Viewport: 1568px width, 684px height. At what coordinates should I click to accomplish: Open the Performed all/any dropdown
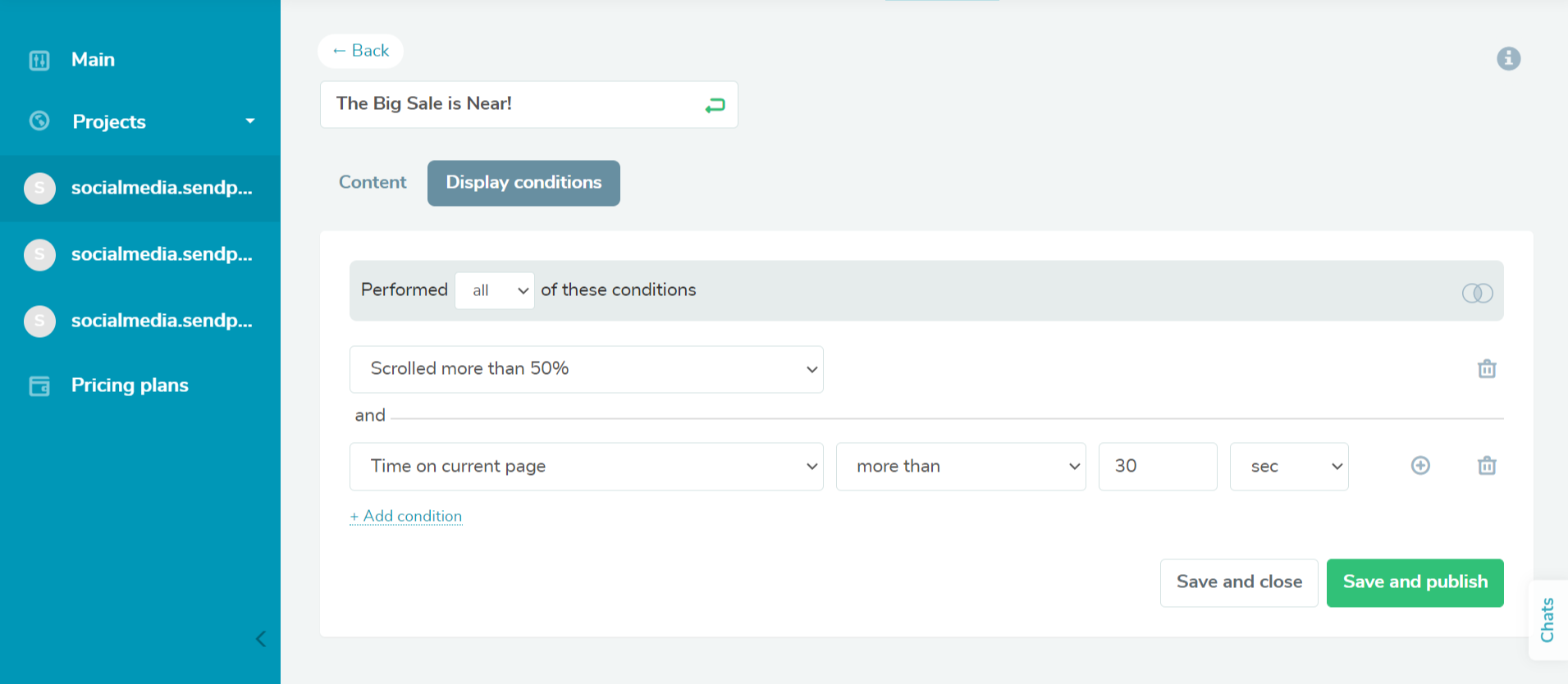pyautogui.click(x=495, y=290)
